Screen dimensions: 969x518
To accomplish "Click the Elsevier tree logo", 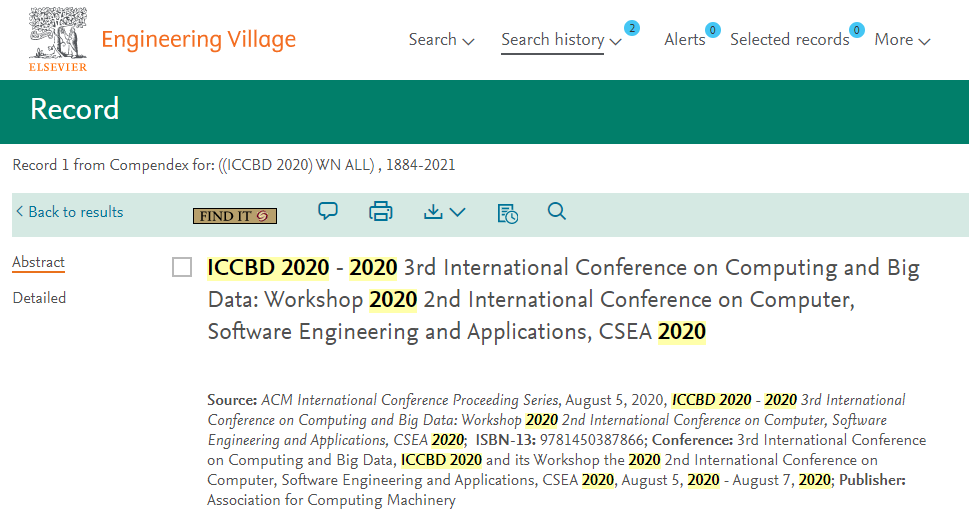I will pyautogui.click(x=57, y=40).
